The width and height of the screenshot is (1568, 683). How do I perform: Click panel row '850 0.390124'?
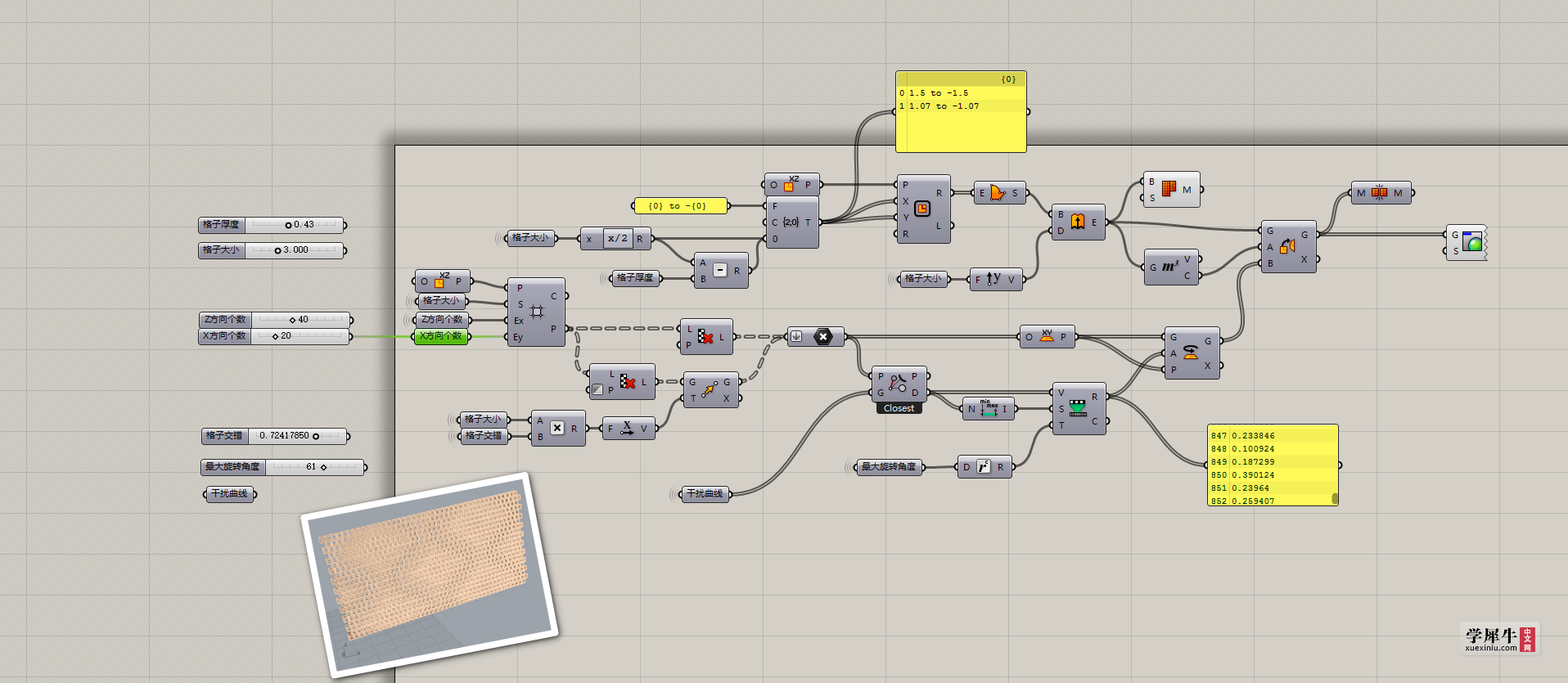click(x=1269, y=475)
